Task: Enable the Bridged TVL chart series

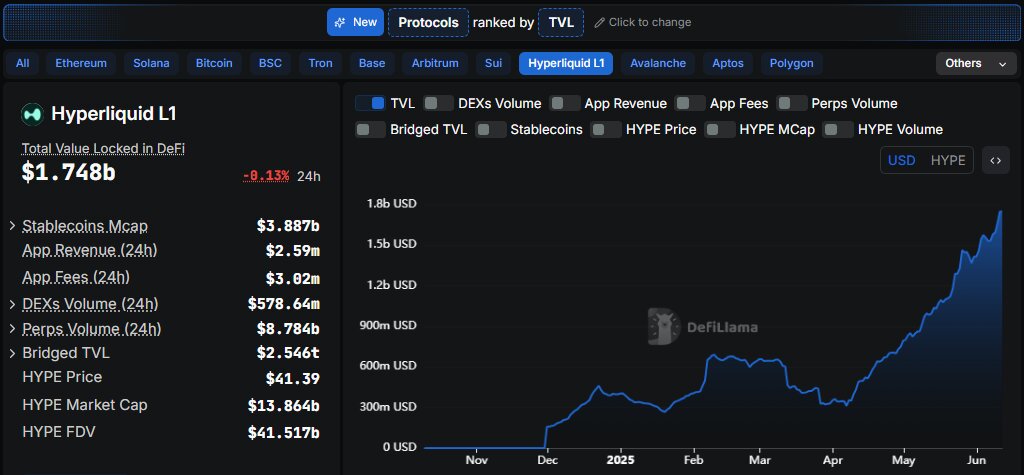Action: pyautogui.click(x=370, y=129)
